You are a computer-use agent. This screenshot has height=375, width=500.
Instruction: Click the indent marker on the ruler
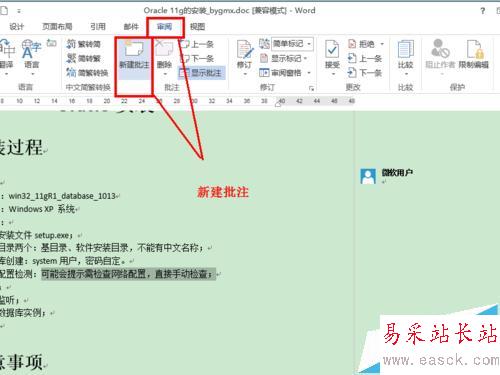point(278,104)
